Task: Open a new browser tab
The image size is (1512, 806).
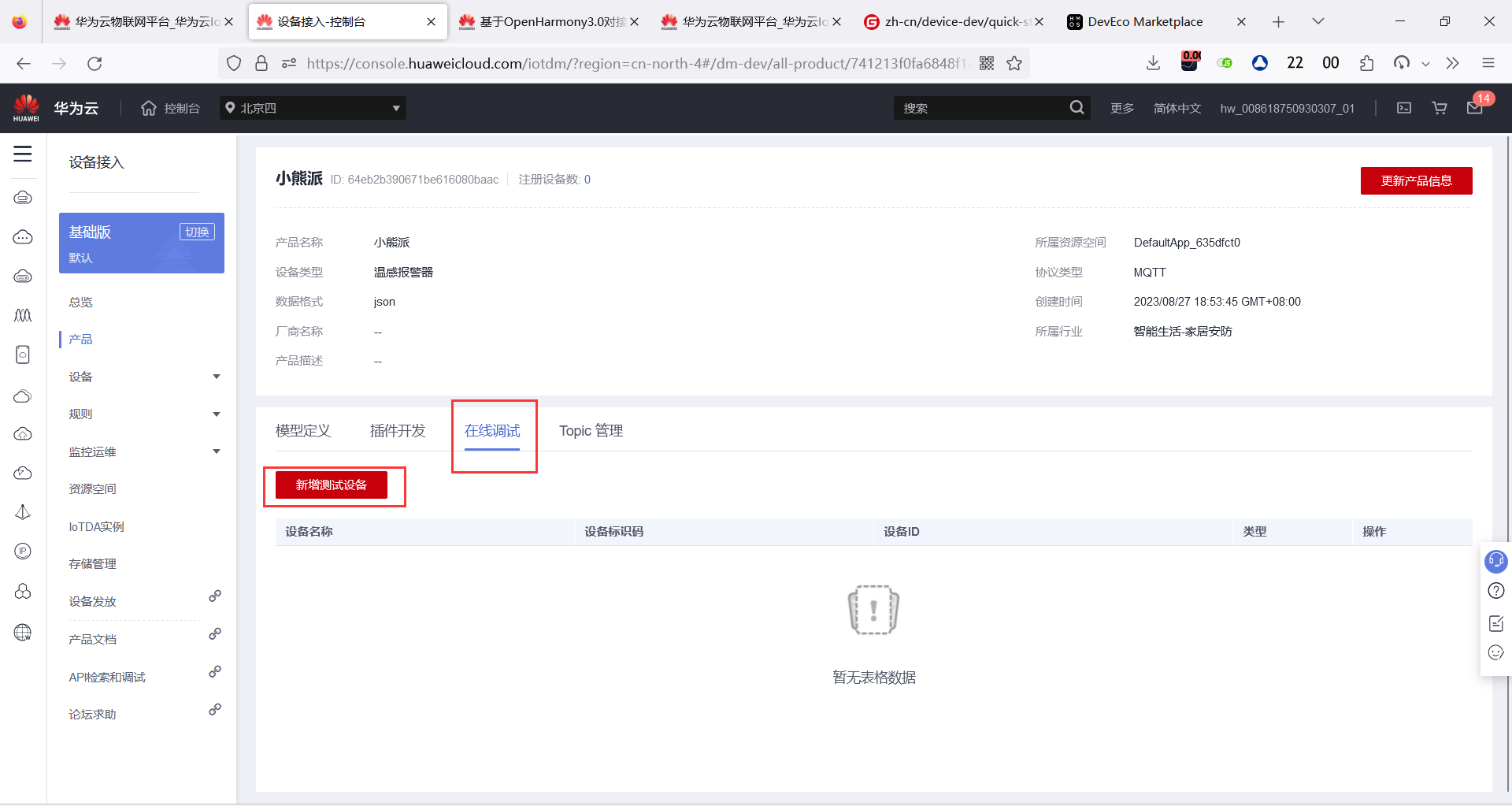Action: (1278, 21)
